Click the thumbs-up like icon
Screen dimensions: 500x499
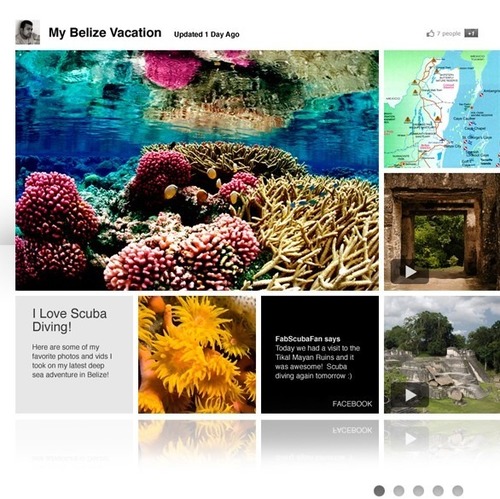430,33
